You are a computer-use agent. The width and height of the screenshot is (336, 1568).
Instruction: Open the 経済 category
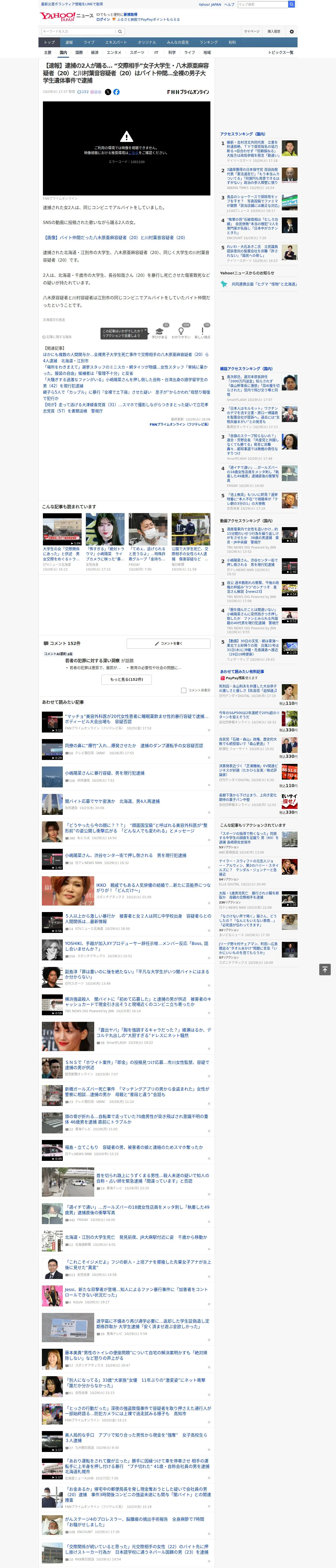coord(94,52)
